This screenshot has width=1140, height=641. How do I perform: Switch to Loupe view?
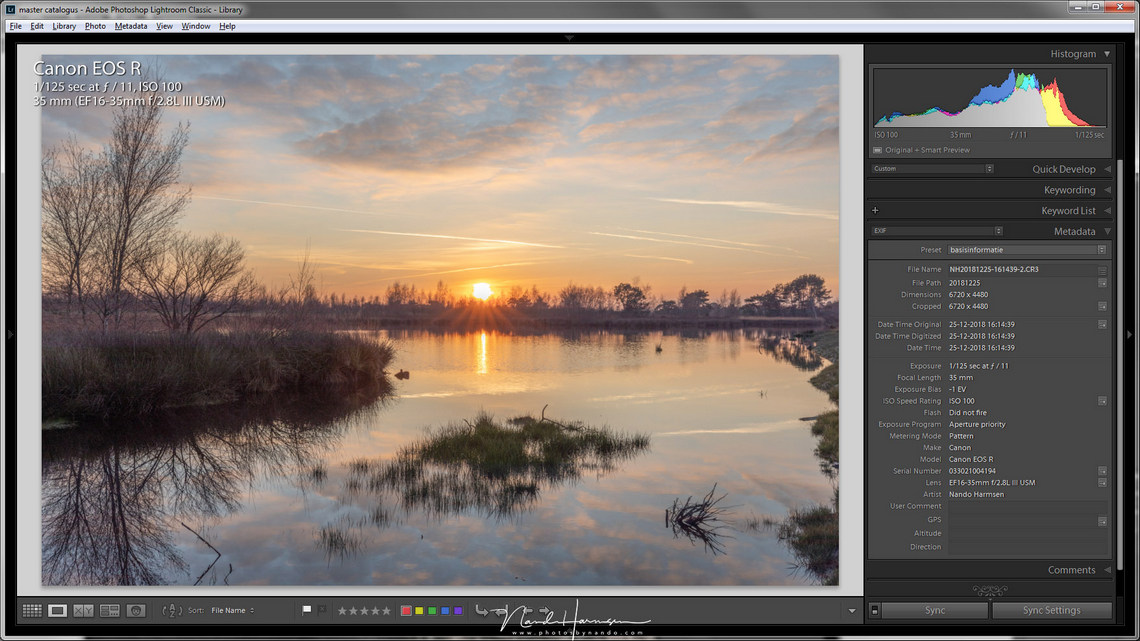(57, 610)
